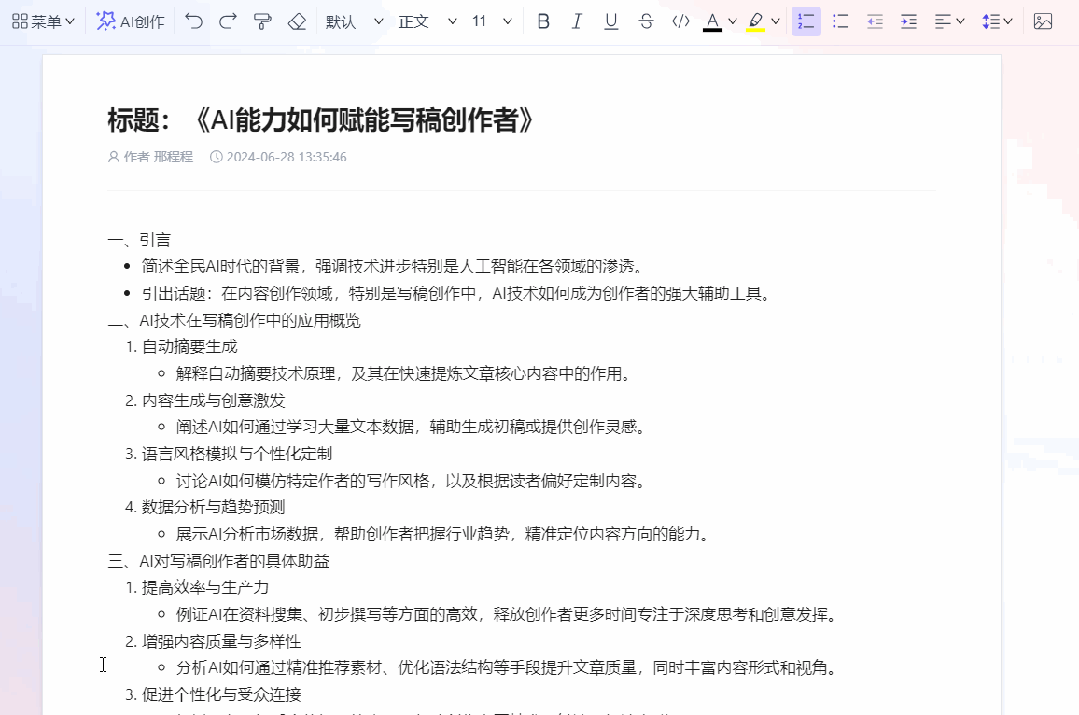This screenshot has width=1079, height=715.
Task: Click the undo arrow icon
Action: (x=194, y=21)
